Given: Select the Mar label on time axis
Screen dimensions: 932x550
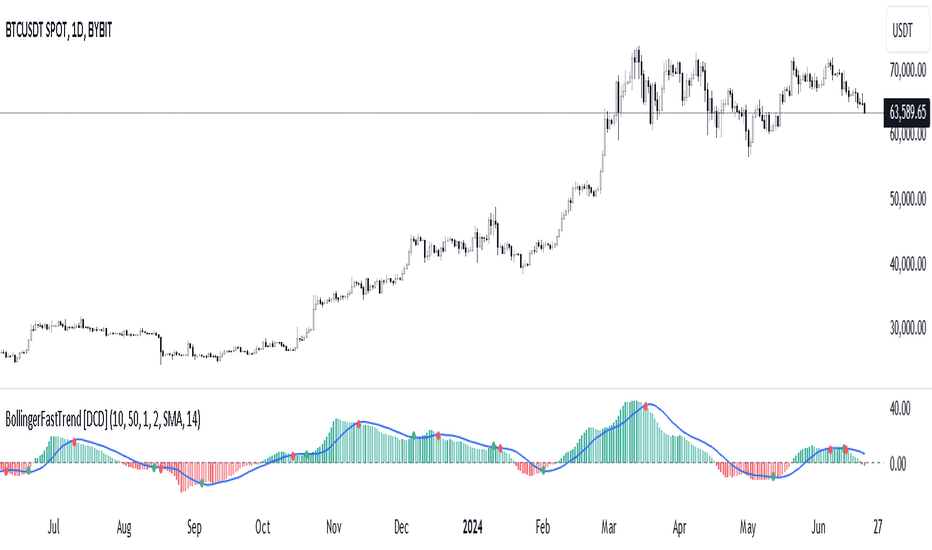Looking at the screenshot, I should [x=609, y=527].
